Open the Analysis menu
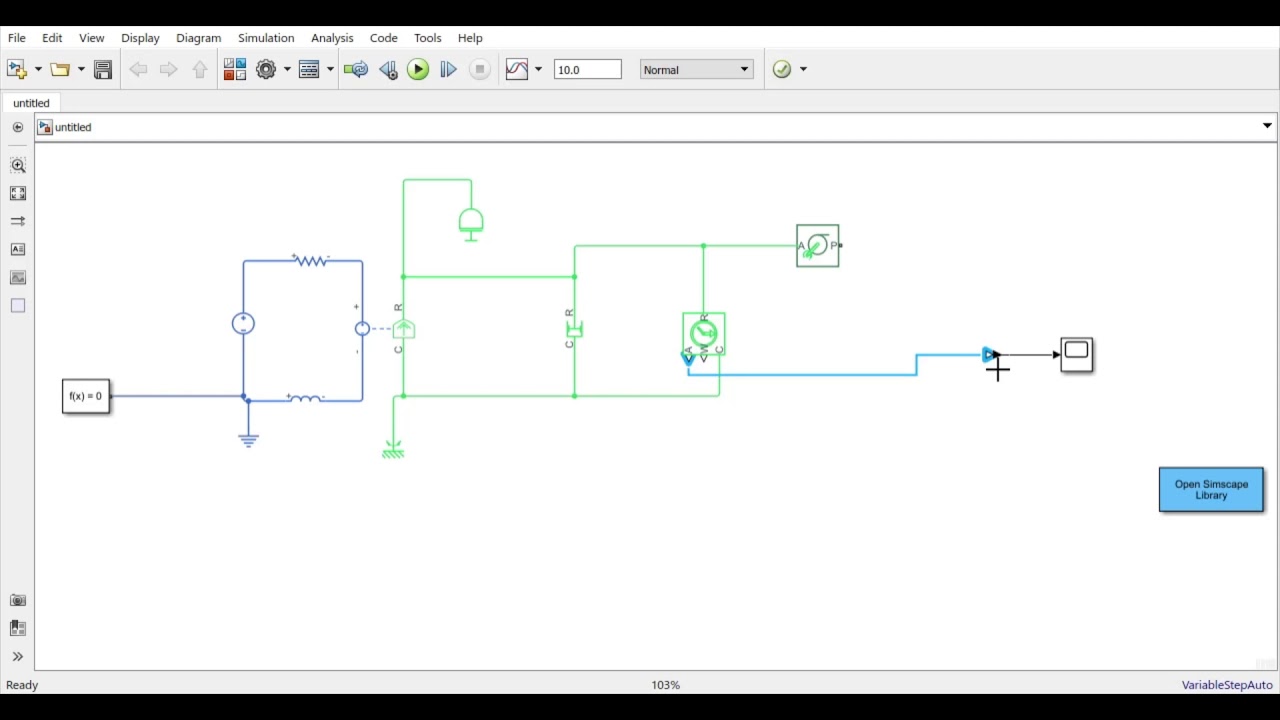 pos(332,38)
